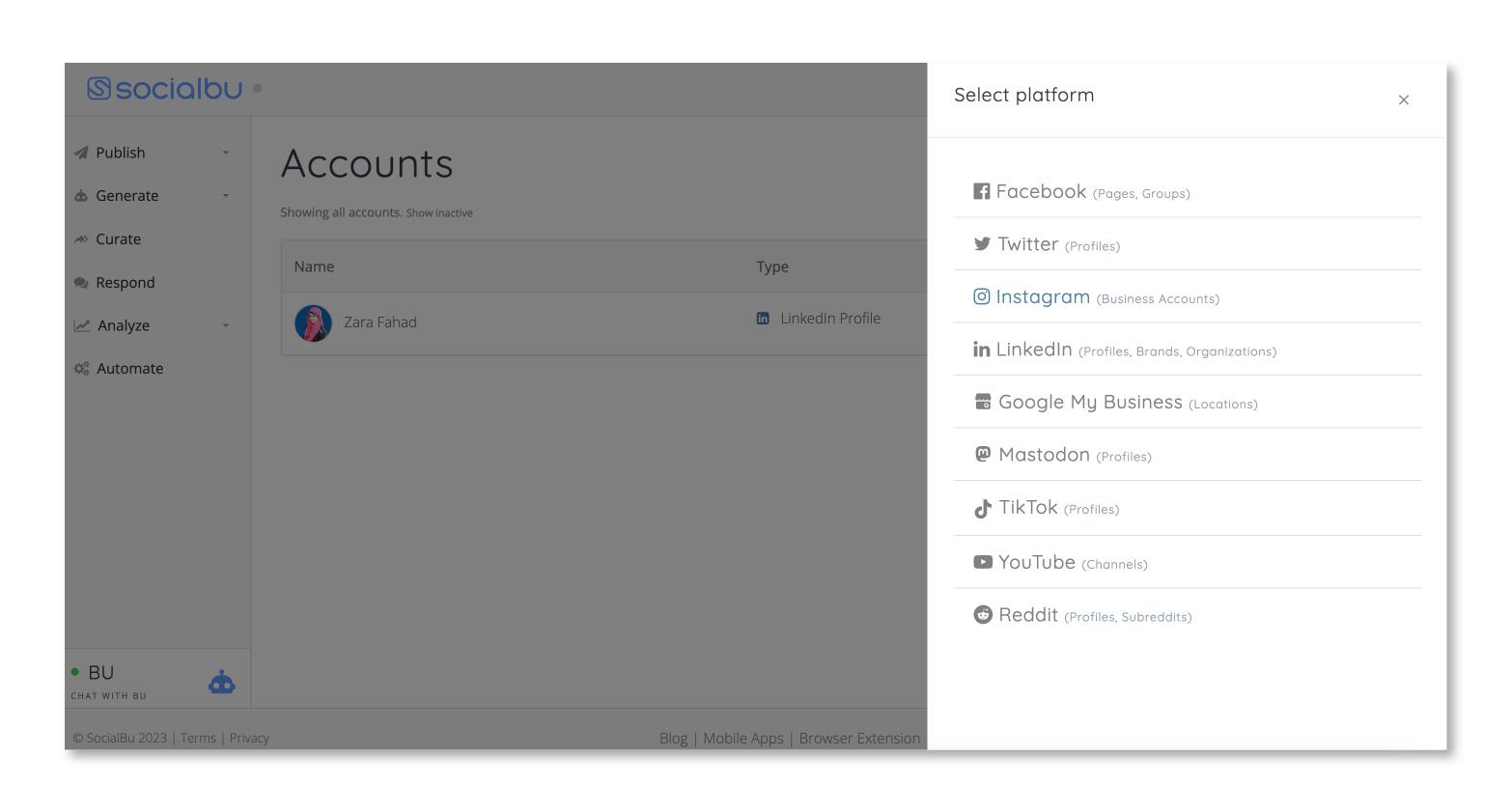Open the Terms footer link

point(198,739)
